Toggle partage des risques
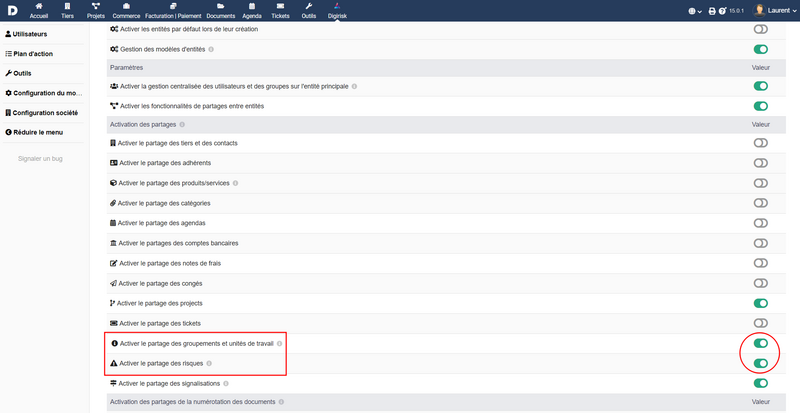The image size is (800, 413). 760,363
